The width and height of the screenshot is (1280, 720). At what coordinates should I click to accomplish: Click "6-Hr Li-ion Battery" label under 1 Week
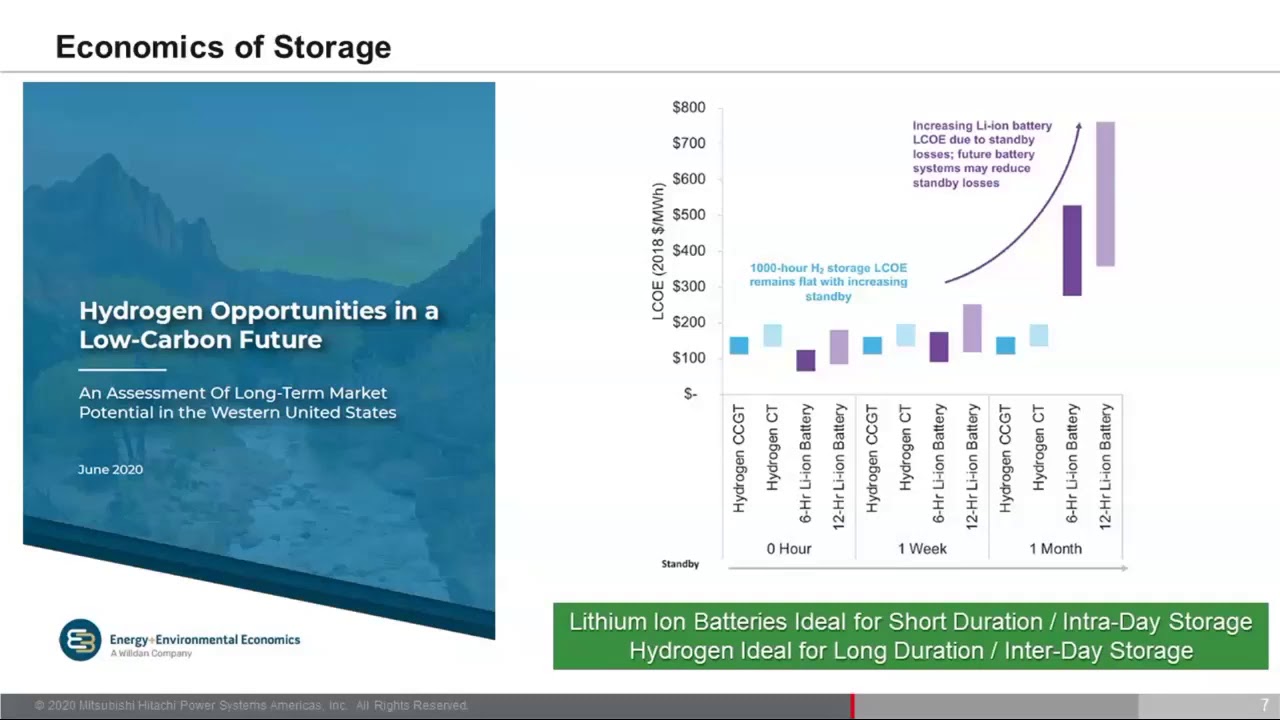point(940,463)
